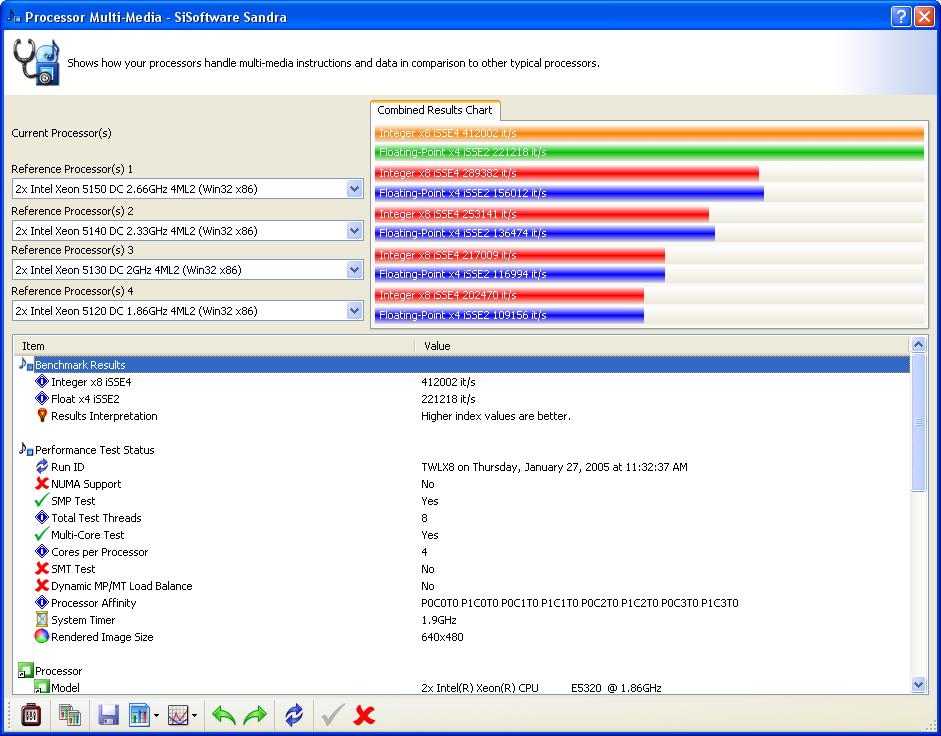The image size is (941, 736).
Task: Click the Item column header
Action: tap(215, 346)
